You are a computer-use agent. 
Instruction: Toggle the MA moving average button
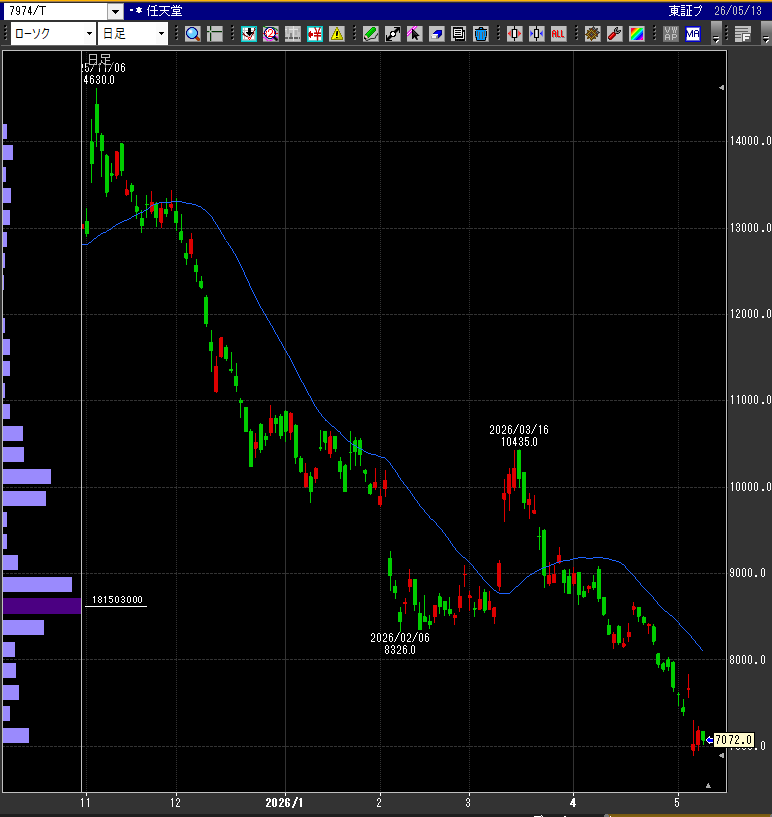click(x=693, y=34)
